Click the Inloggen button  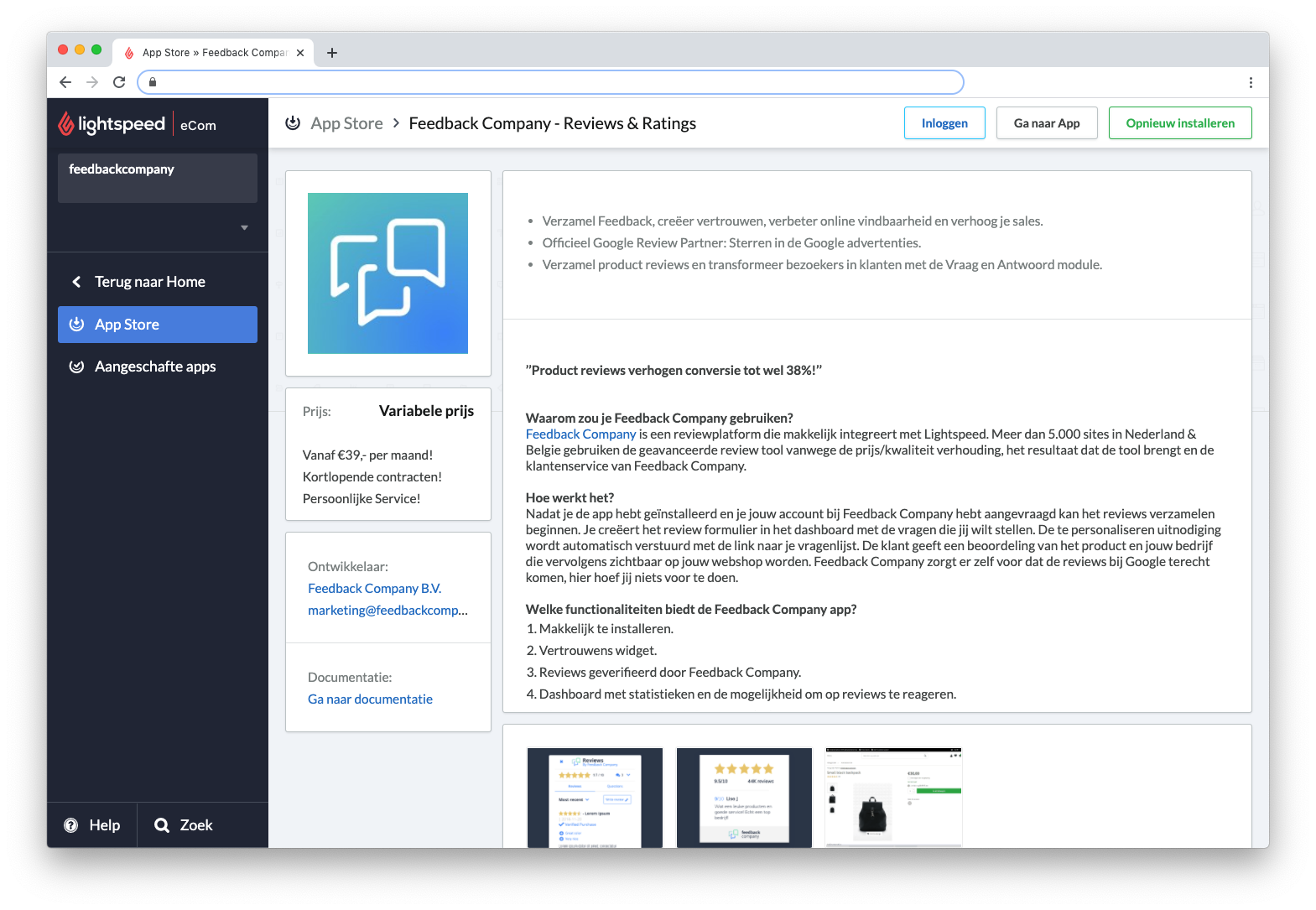pos(944,123)
